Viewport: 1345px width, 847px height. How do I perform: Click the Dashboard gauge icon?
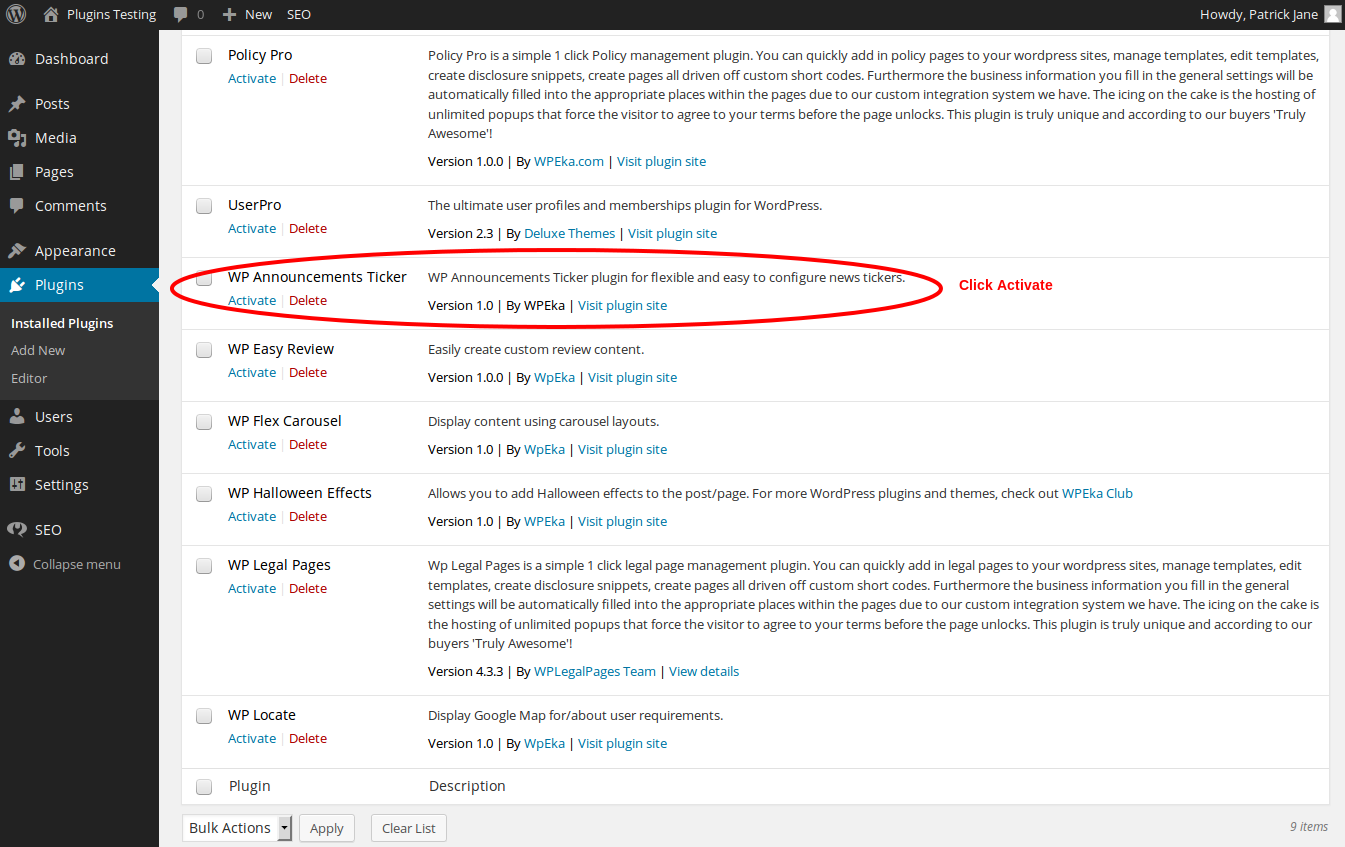click(17, 59)
